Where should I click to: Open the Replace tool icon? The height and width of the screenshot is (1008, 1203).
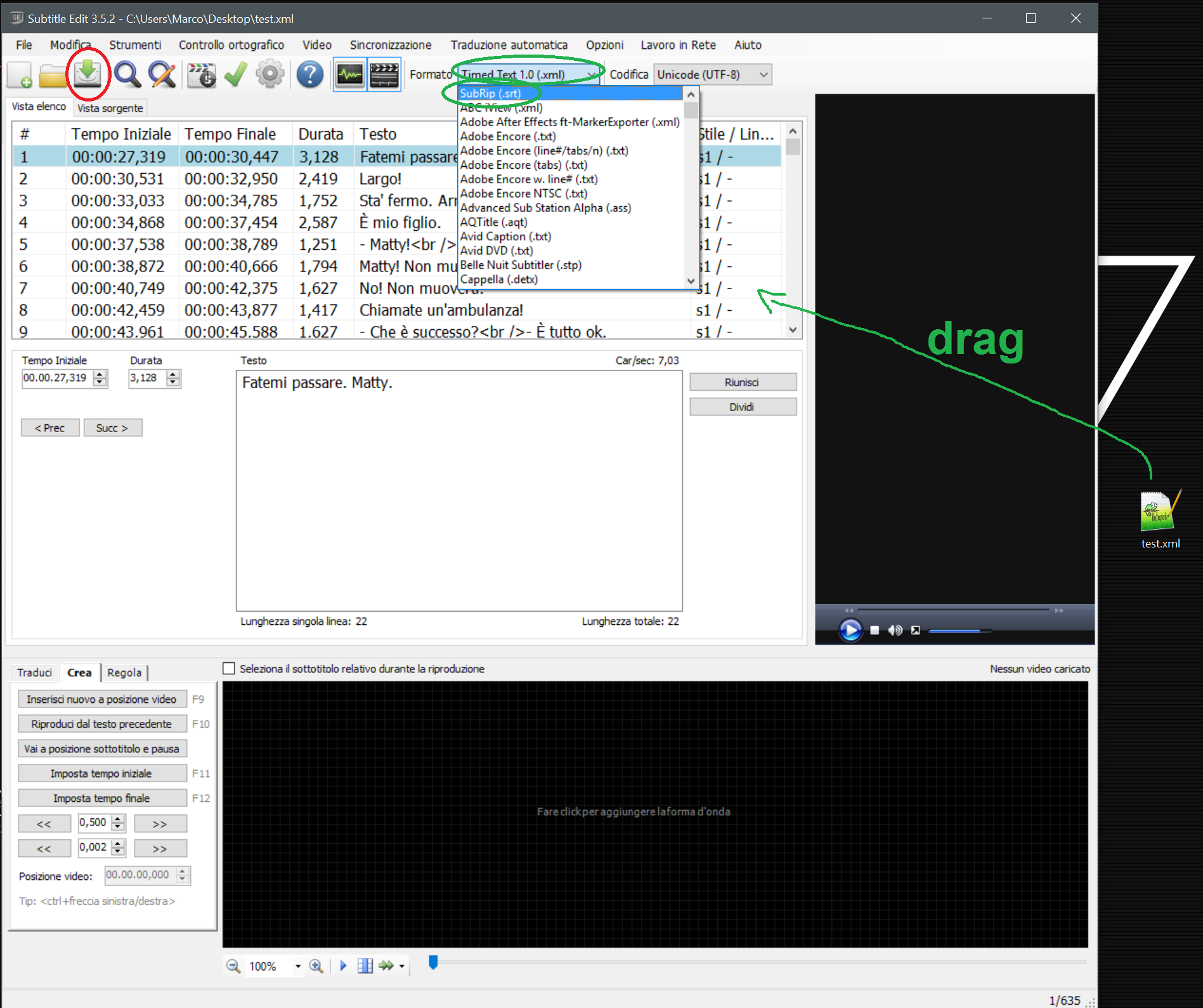click(x=162, y=75)
